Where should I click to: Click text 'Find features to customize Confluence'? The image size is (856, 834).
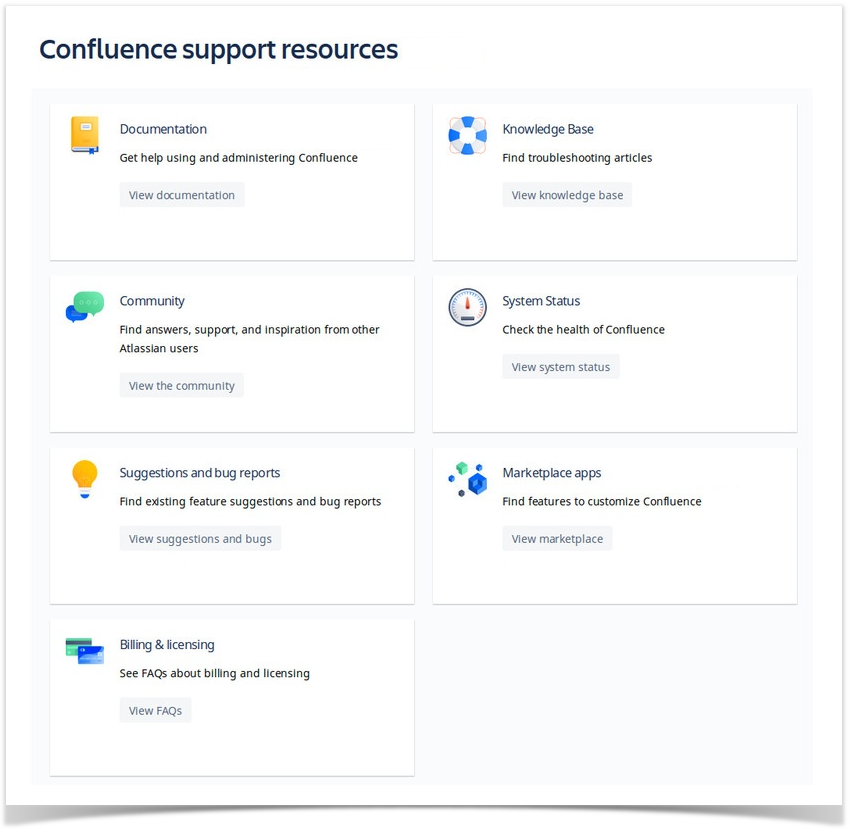(x=602, y=502)
